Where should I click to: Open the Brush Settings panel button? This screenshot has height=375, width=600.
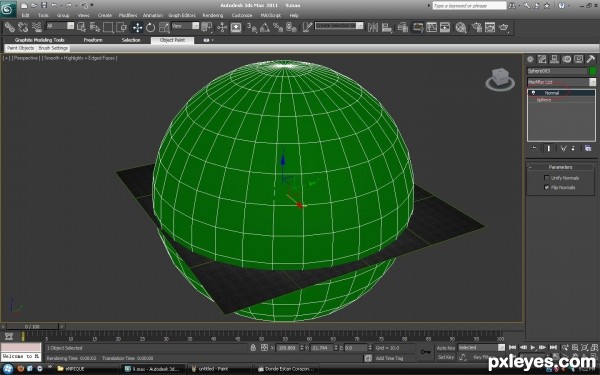click(53, 48)
